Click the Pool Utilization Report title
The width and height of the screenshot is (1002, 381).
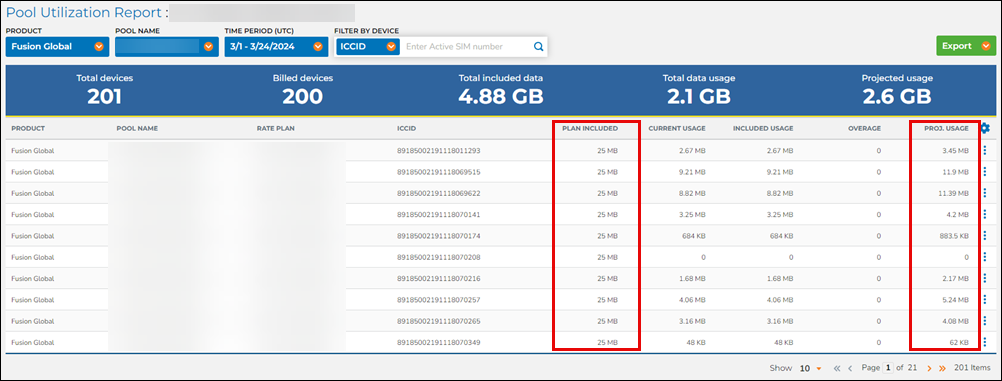84,13
